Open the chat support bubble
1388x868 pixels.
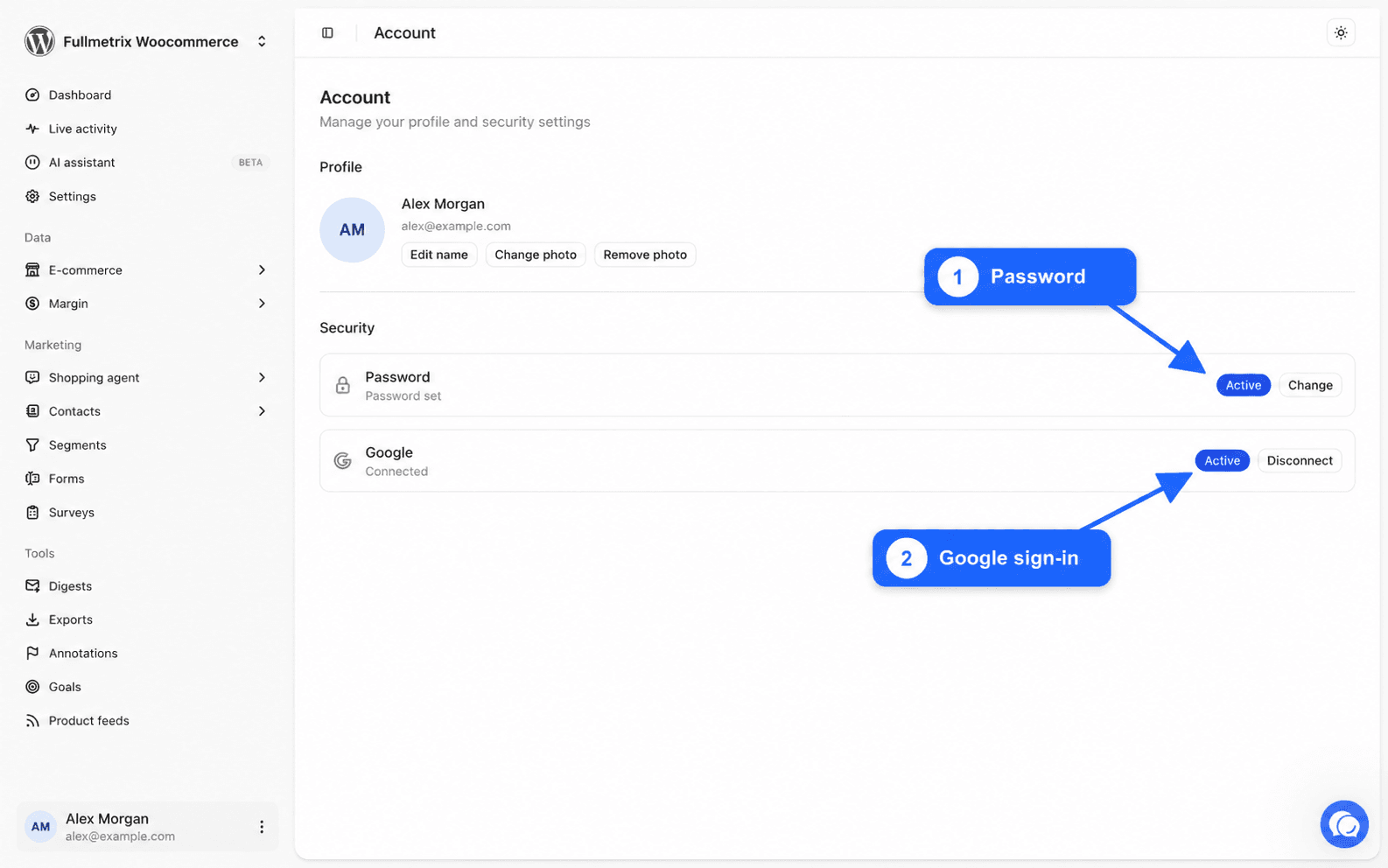point(1344,824)
